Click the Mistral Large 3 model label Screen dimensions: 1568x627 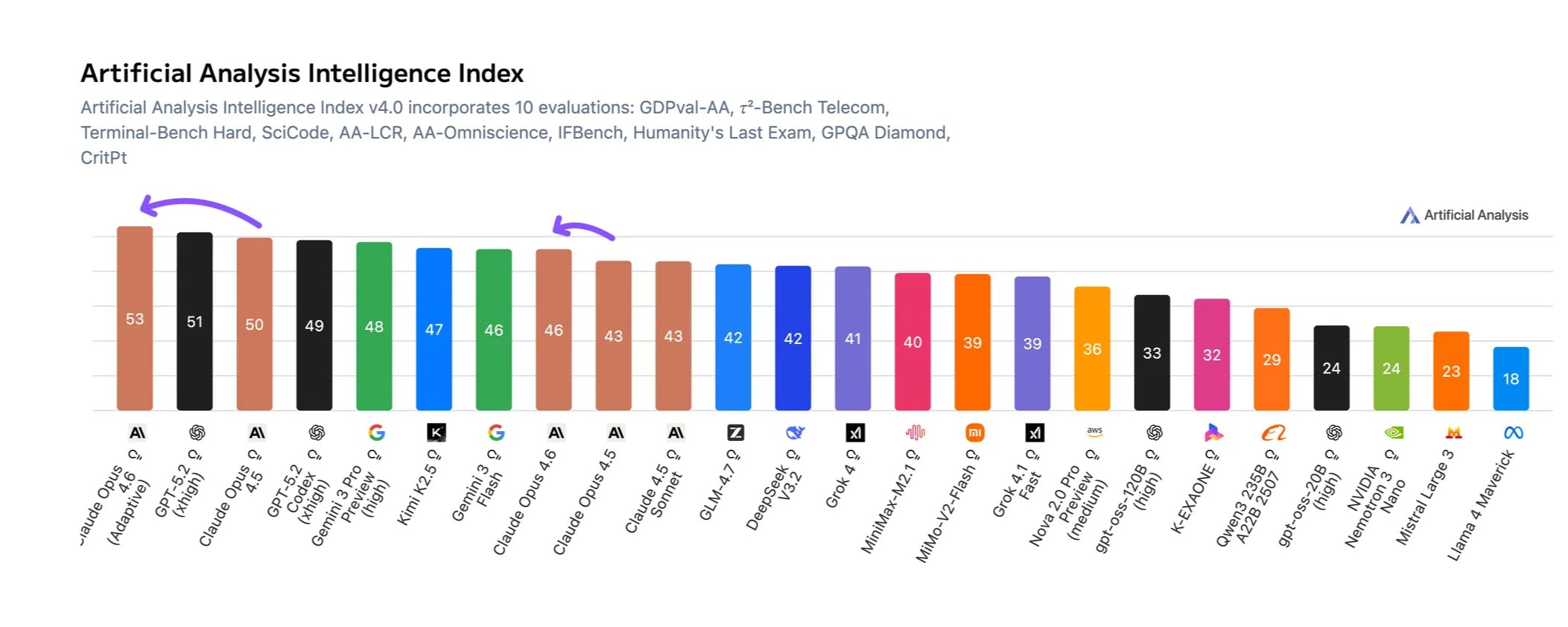click(1423, 497)
